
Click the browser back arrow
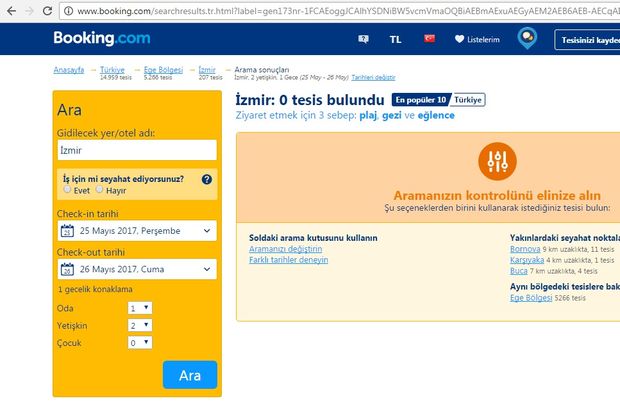click(11, 11)
